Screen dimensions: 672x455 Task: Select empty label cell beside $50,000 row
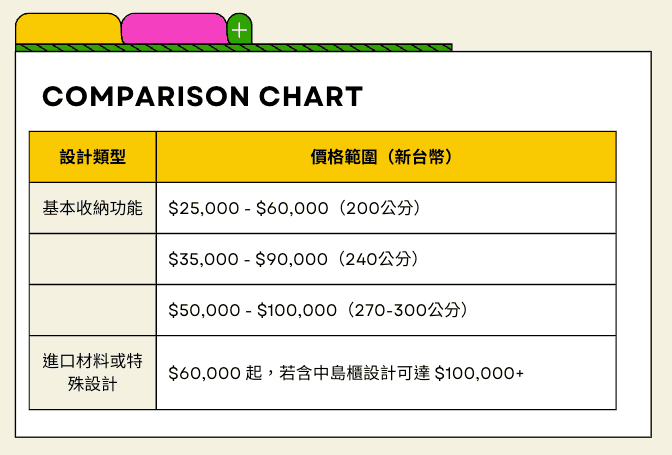[x=93, y=310]
